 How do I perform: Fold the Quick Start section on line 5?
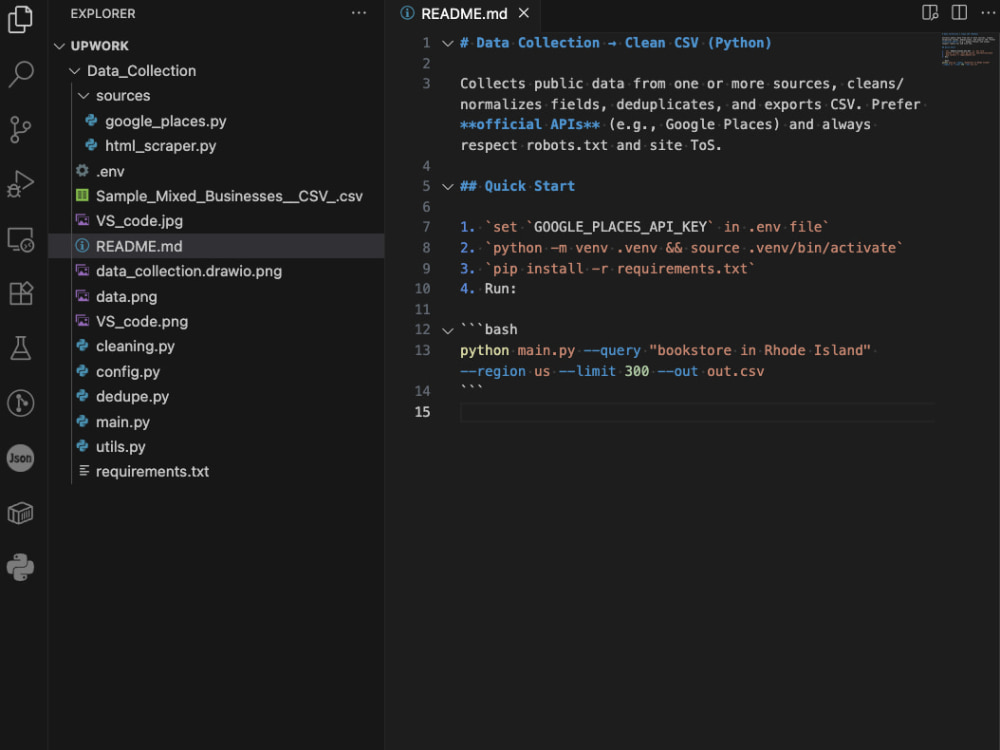[x=448, y=186]
